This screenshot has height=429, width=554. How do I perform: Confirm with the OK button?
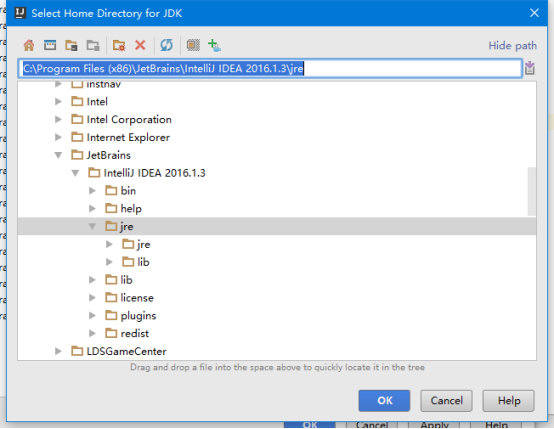[x=384, y=401]
